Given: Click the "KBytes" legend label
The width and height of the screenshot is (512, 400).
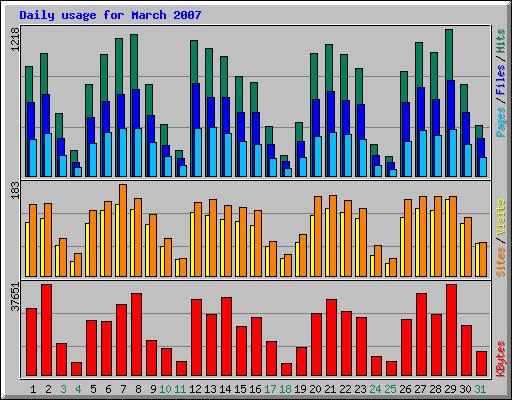Looking at the screenshot, I should [500, 359].
